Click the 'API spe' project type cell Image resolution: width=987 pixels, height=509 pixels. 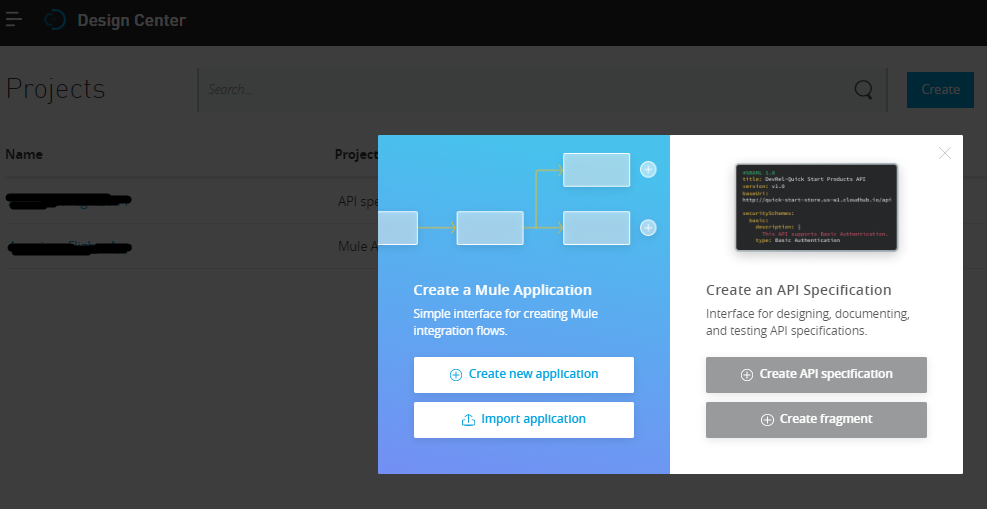coord(358,201)
